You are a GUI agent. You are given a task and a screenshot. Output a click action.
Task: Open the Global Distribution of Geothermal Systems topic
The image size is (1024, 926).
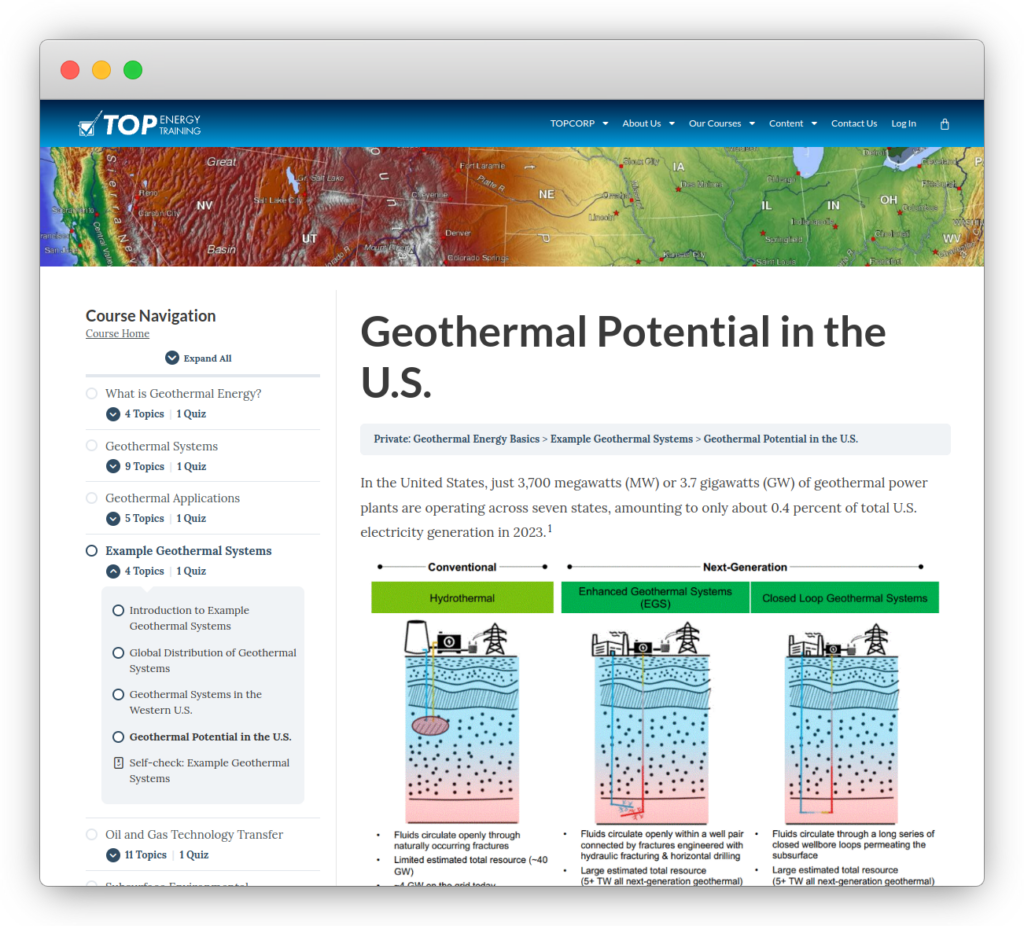click(x=213, y=660)
